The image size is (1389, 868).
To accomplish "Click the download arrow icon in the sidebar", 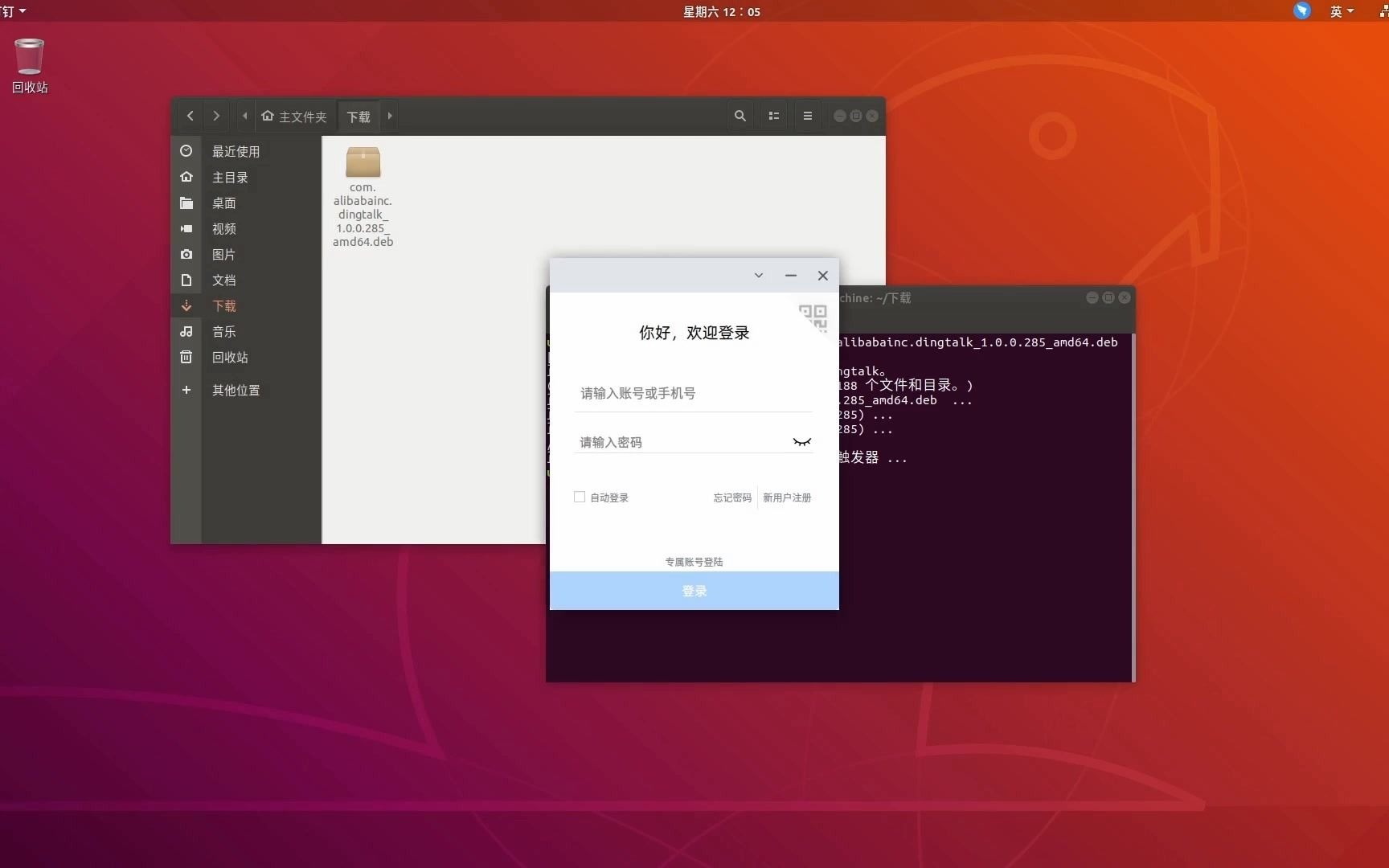I will tap(186, 305).
